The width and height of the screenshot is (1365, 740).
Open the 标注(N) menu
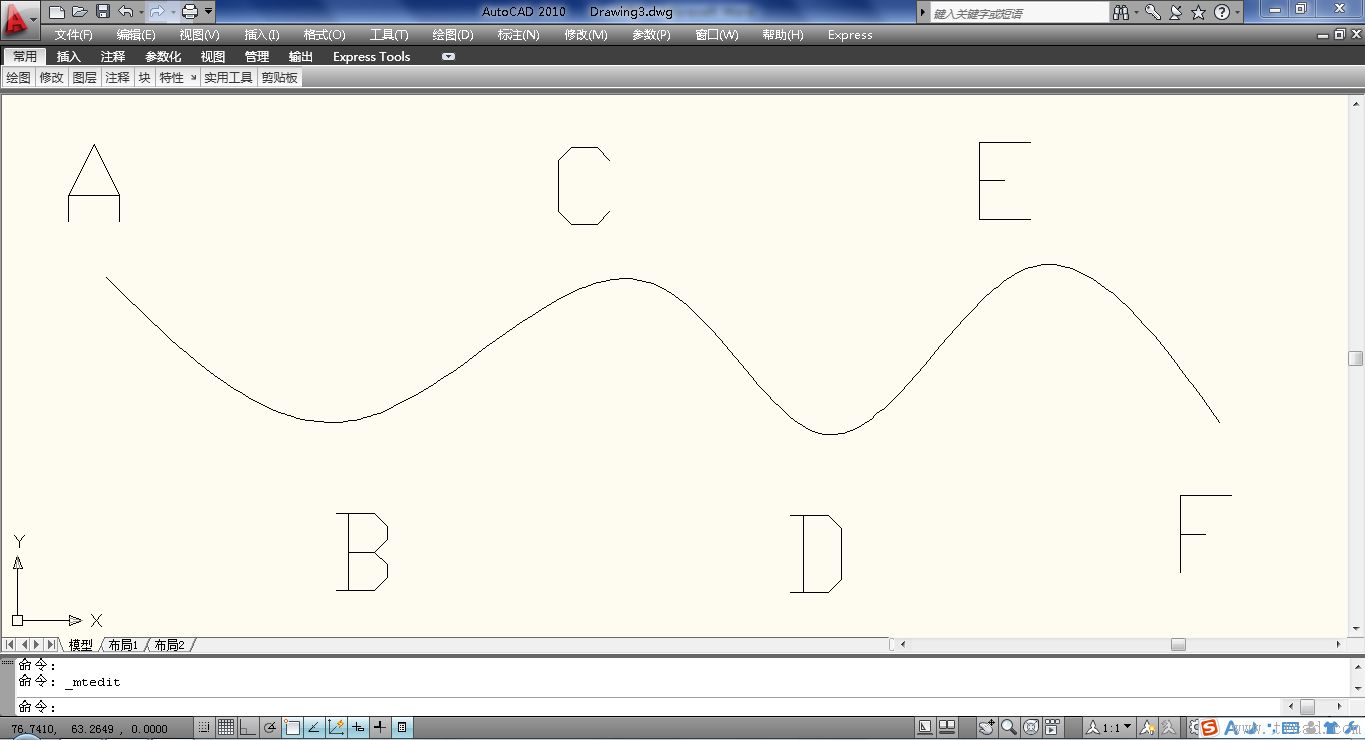pyautogui.click(x=518, y=35)
